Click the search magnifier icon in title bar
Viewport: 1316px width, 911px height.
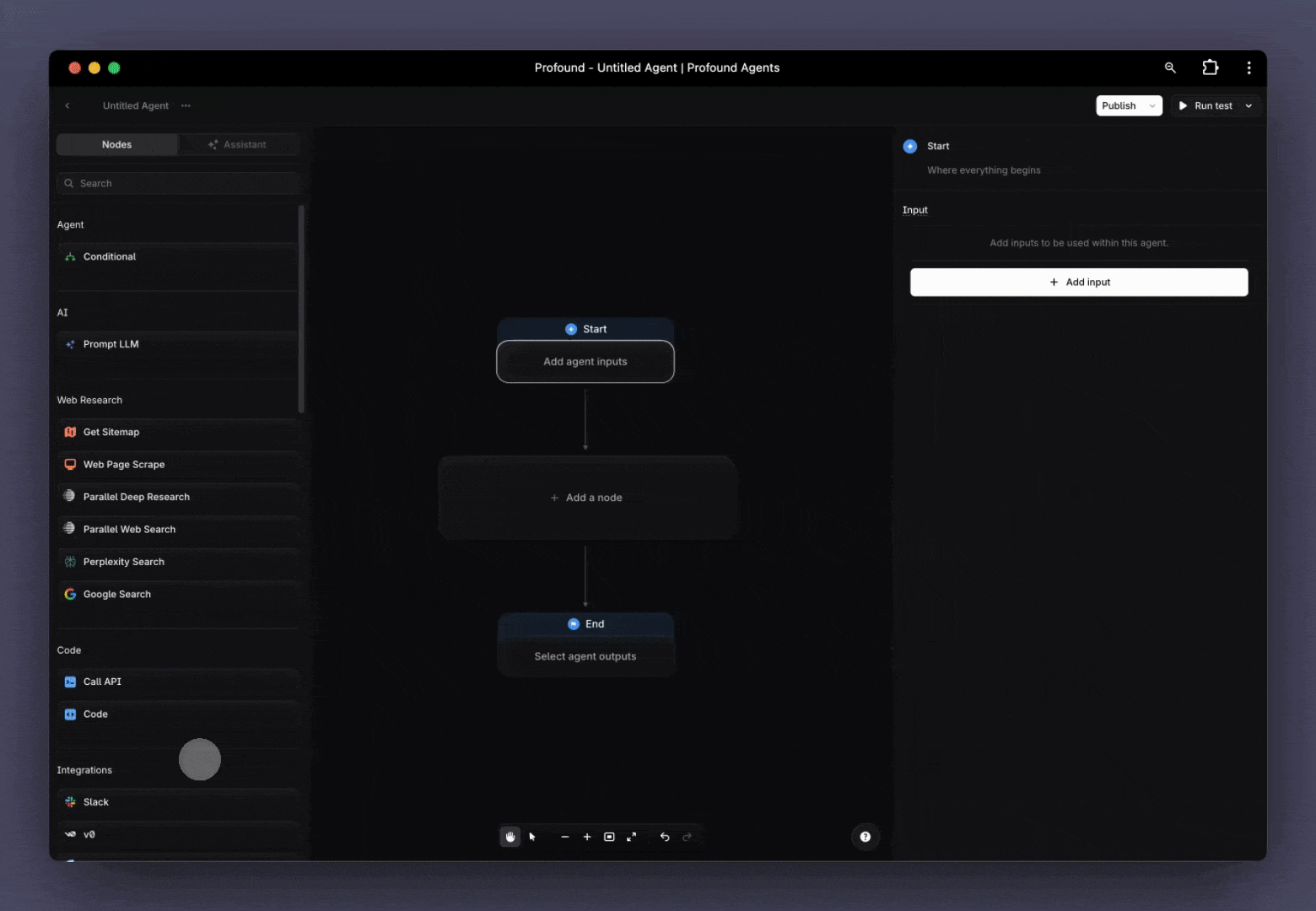1170,67
